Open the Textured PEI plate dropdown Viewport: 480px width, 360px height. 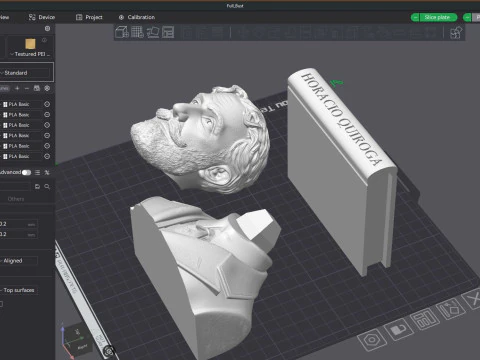(30, 54)
